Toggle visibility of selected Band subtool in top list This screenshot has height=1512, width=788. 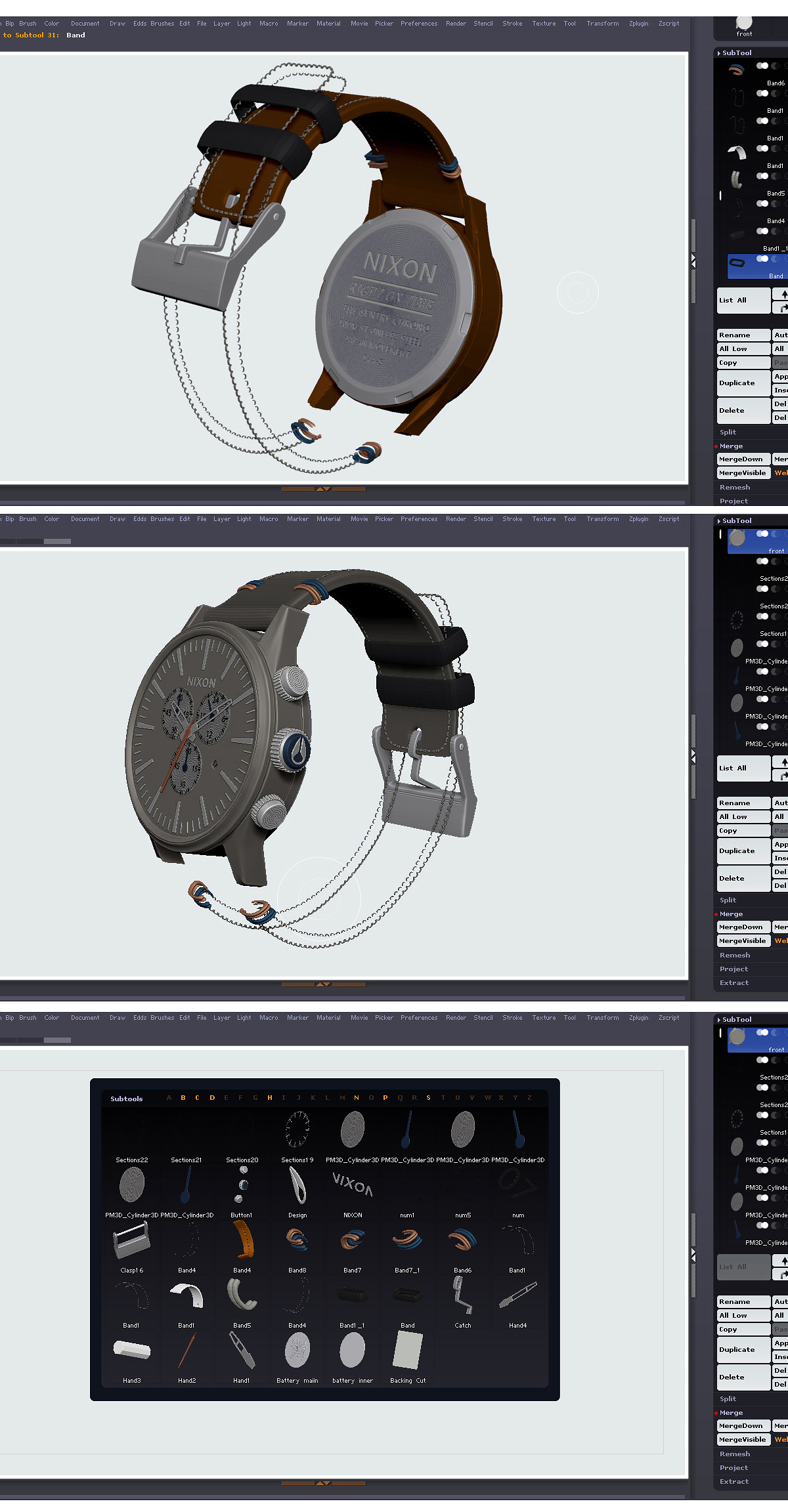pyautogui.click(x=762, y=259)
